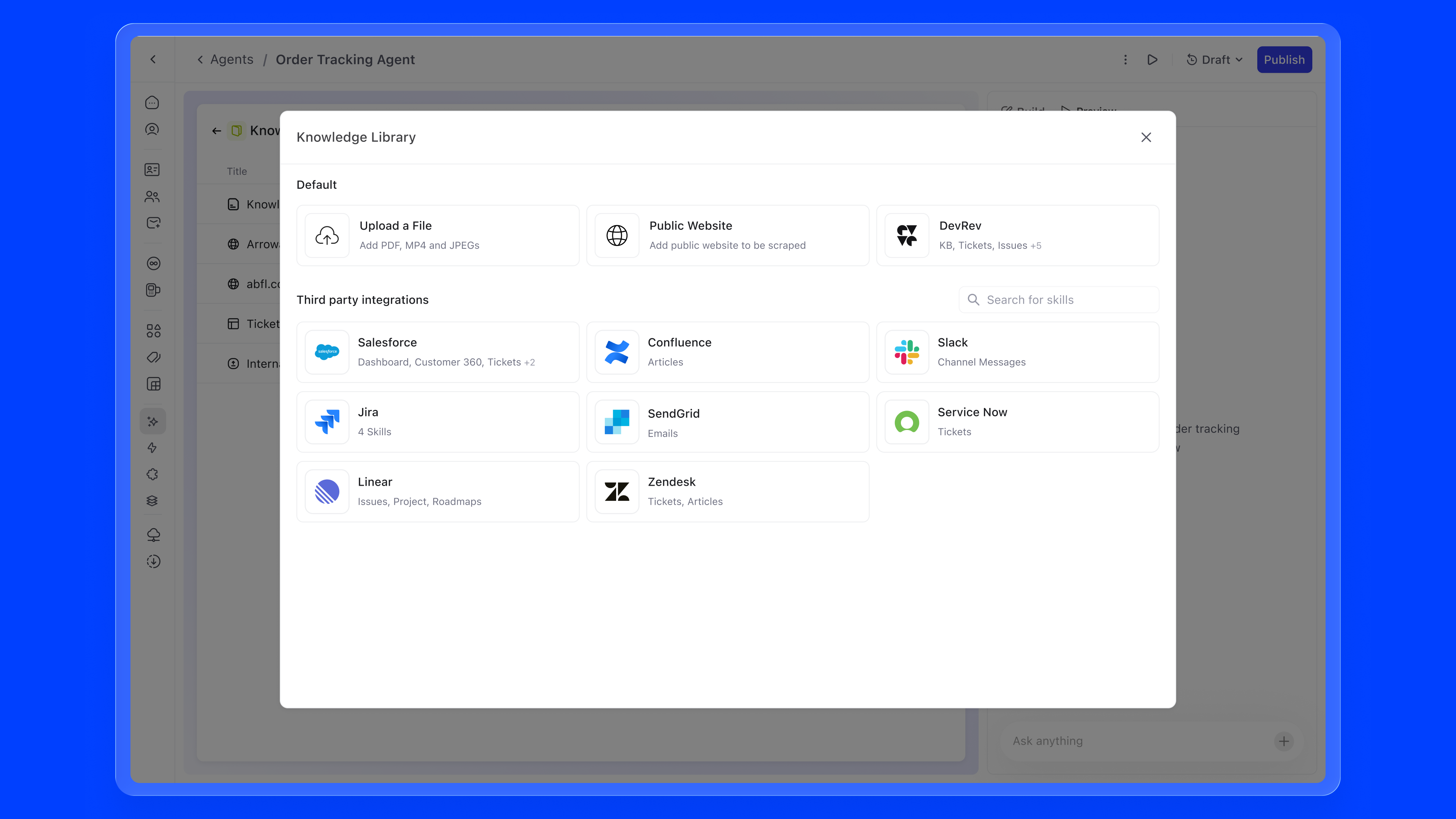This screenshot has width=1456, height=819.
Task: Open the people group sidebar icon
Action: [x=152, y=196]
